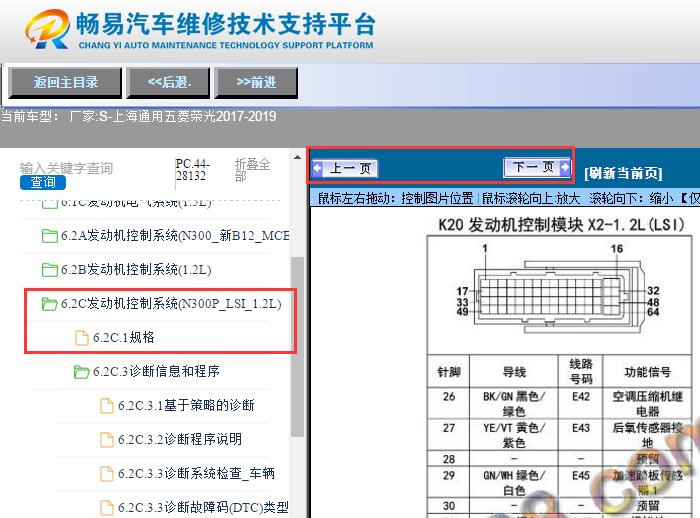This screenshot has width=700, height=518.
Task: Go forward with the >>前进 button
Action: [256, 82]
